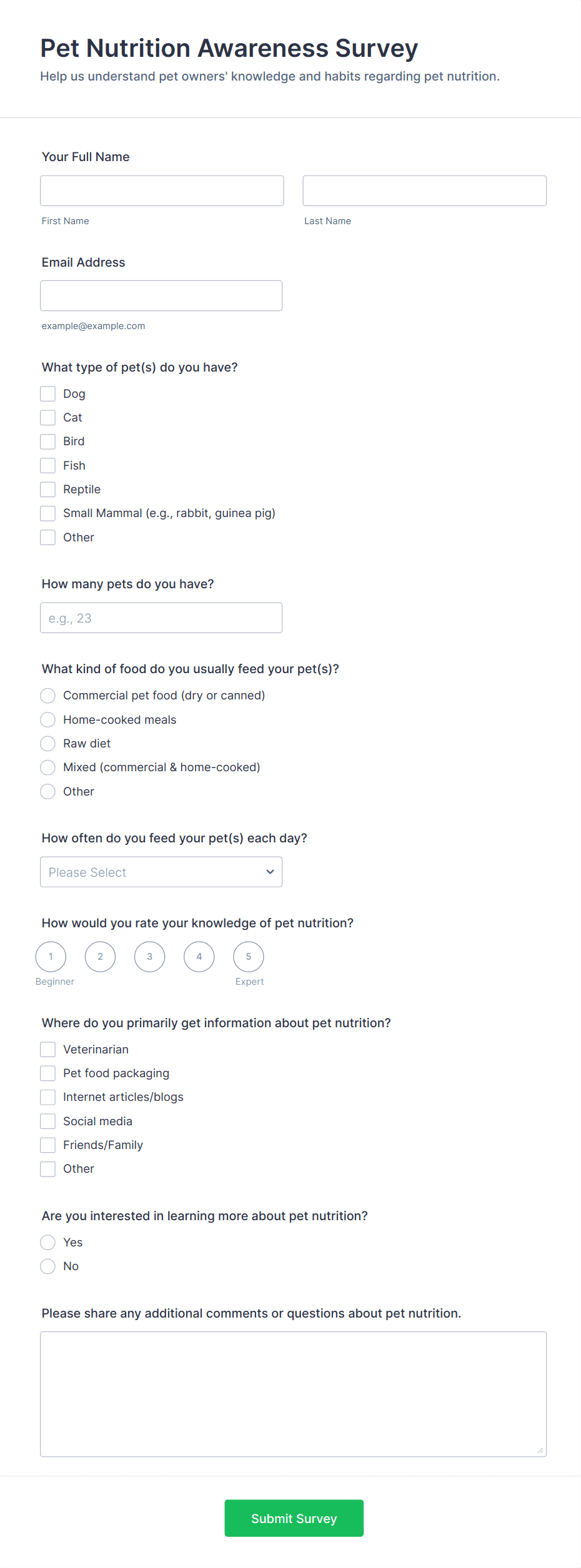Viewport: 581px width, 1568px height.
Task: Select the Small Mammal checkbox
Action: pos(48,513)
